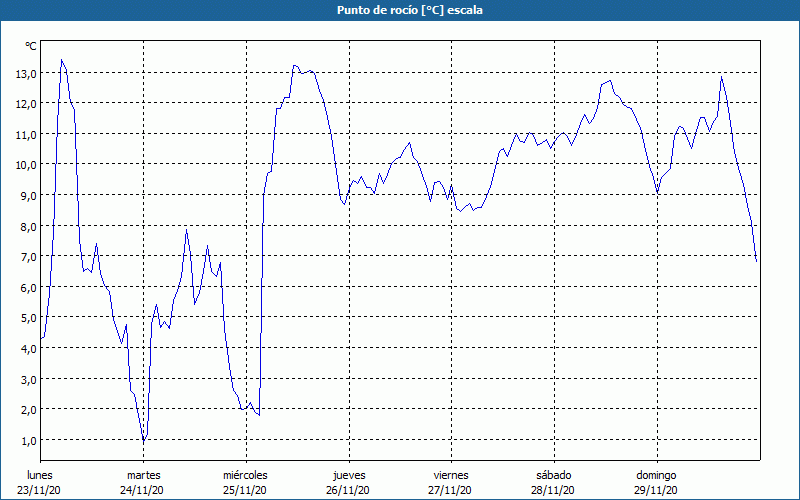Click the 2,0 y-axis value
This screenshot has width=800, height=500.
coord(29,410)
